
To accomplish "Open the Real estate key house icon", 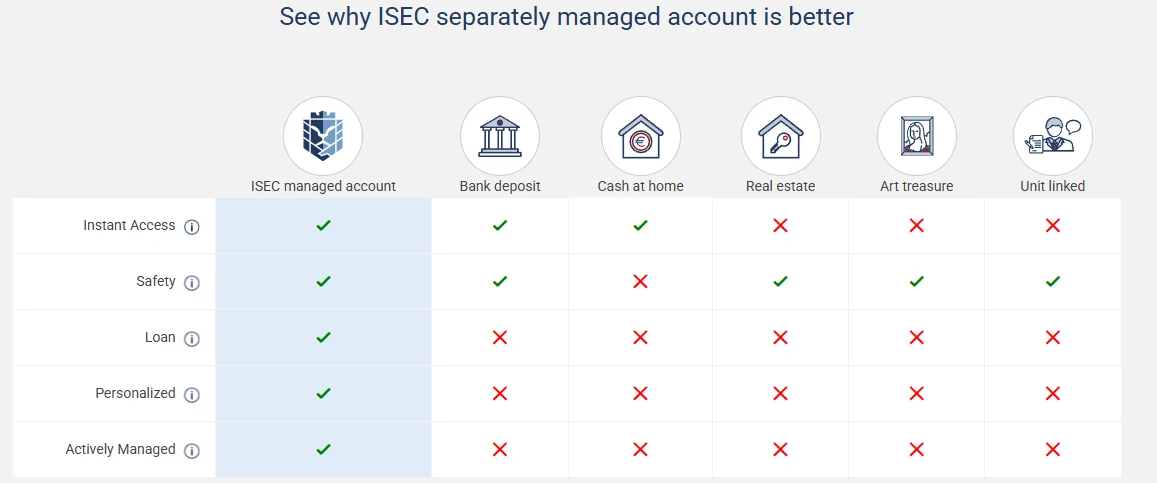I will click(781, 136).
